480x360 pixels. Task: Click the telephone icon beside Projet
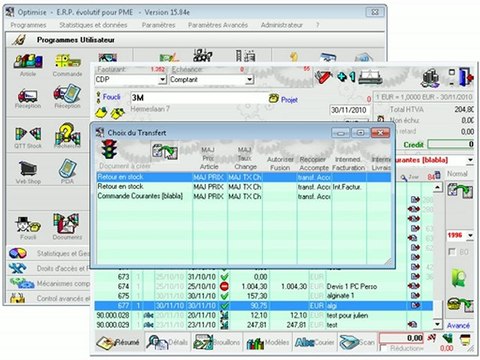tap(273, 98)
